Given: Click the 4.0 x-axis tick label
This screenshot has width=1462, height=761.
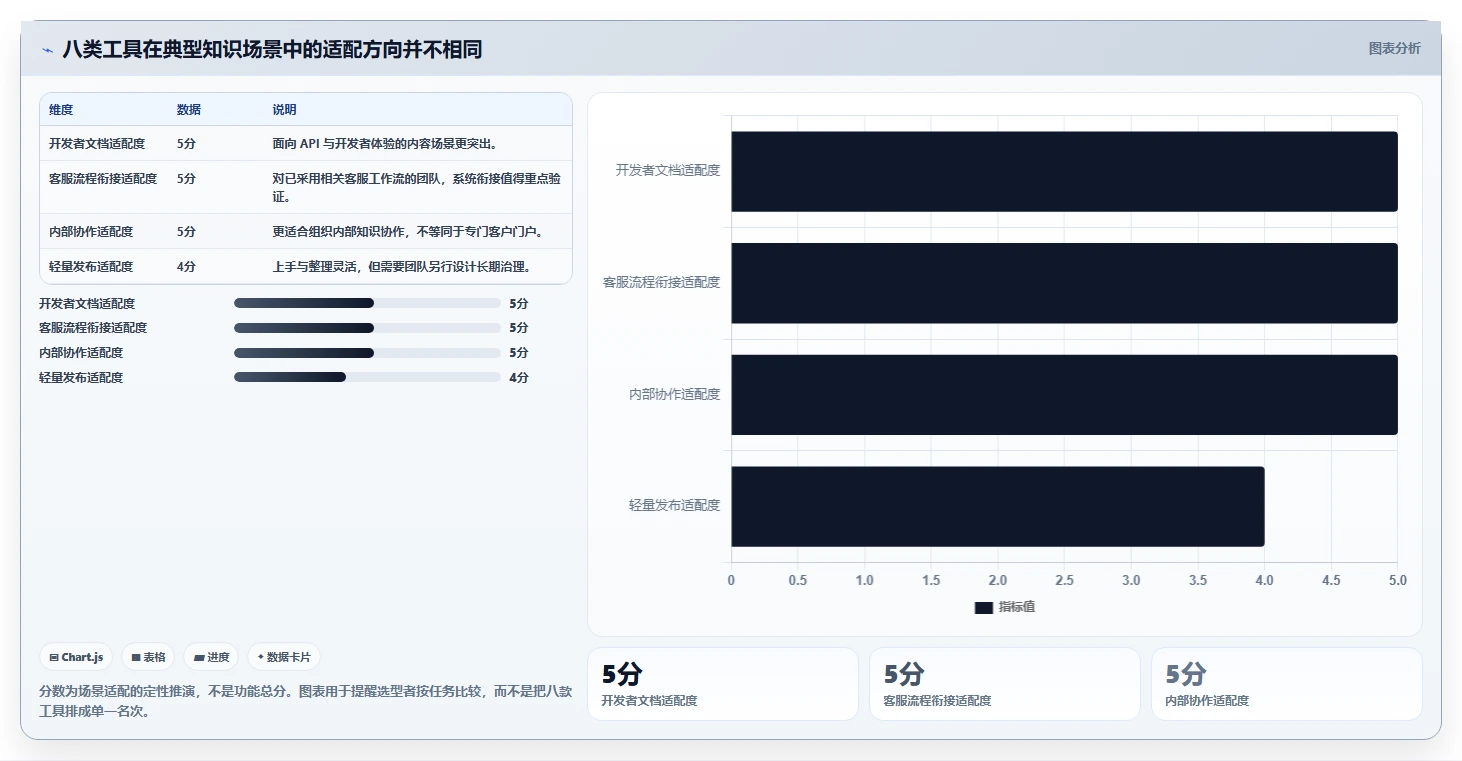Looking at the screenshot, I should tap(1264, 581).
